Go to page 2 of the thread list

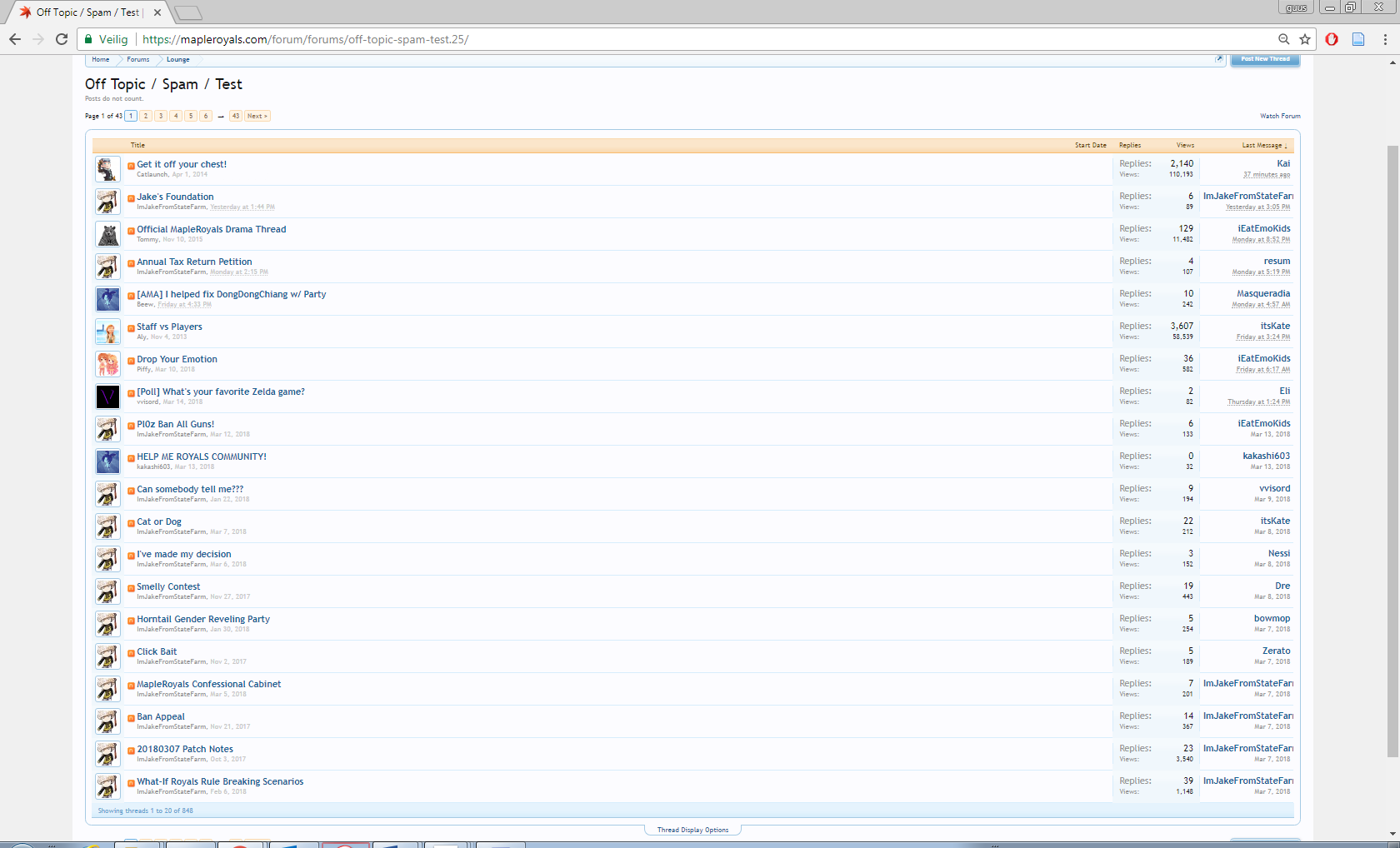146,116
